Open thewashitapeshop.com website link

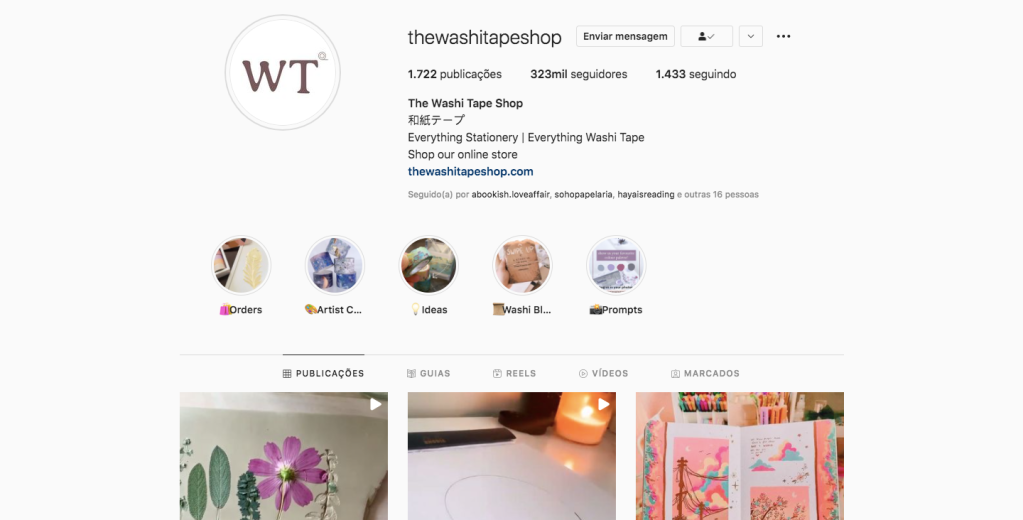pyautogui.click(x=470, y=172)
